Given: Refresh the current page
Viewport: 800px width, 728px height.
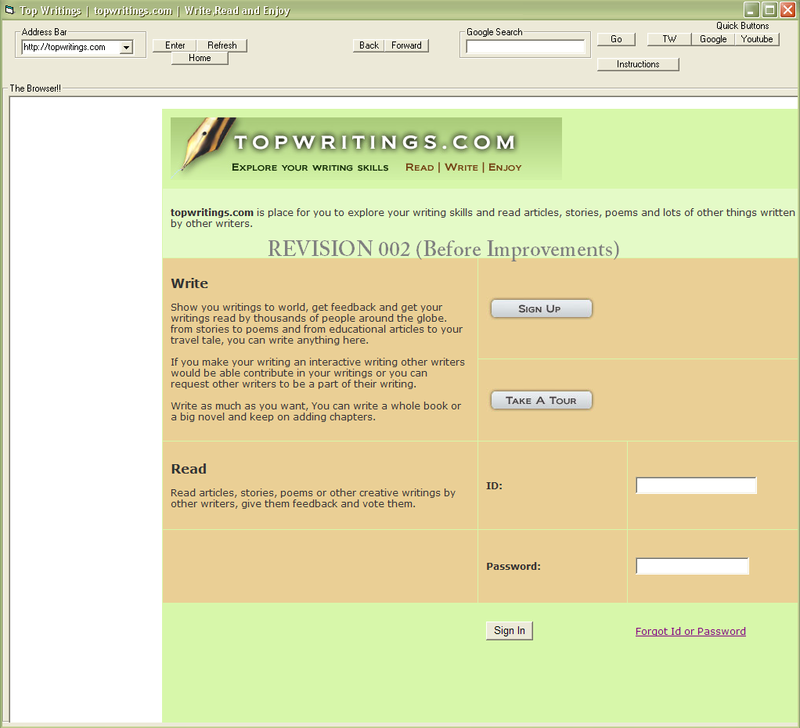Looking at the screenshot, I should coord(222,45).
